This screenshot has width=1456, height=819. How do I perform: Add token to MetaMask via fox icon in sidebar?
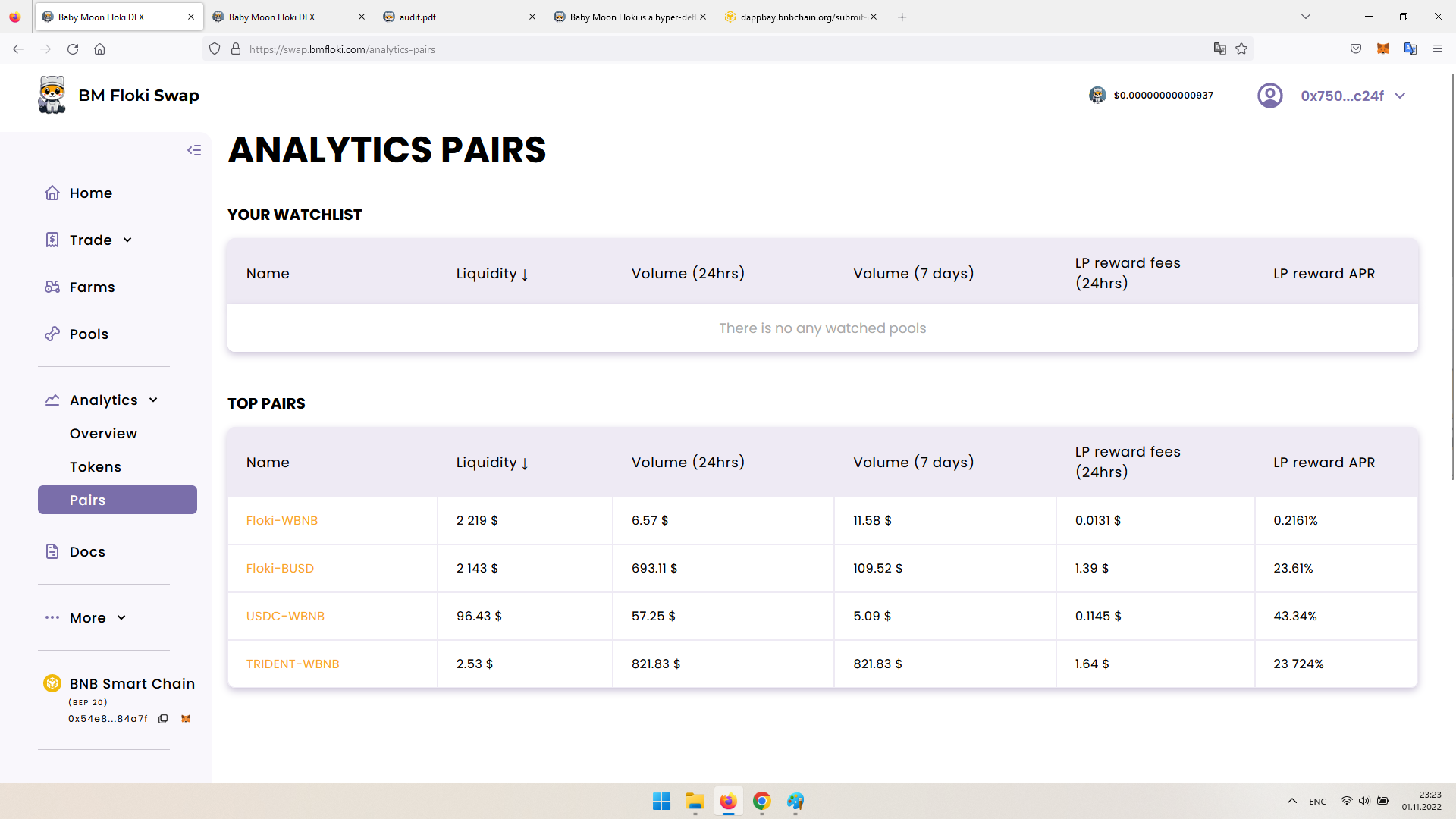(186, 719)
